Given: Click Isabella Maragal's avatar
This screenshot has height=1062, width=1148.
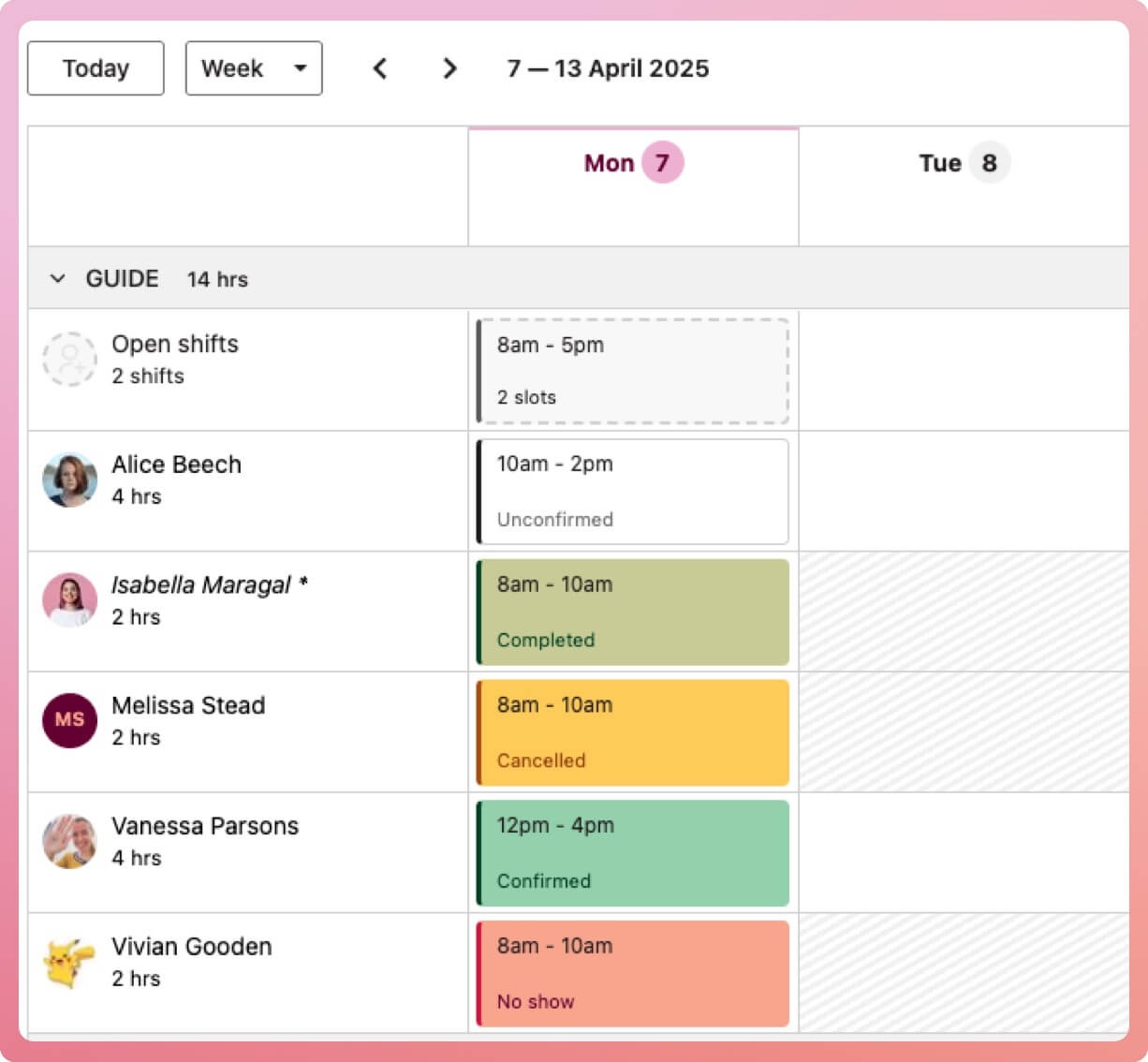Looking at the screenshot, I should click(69, 600).
